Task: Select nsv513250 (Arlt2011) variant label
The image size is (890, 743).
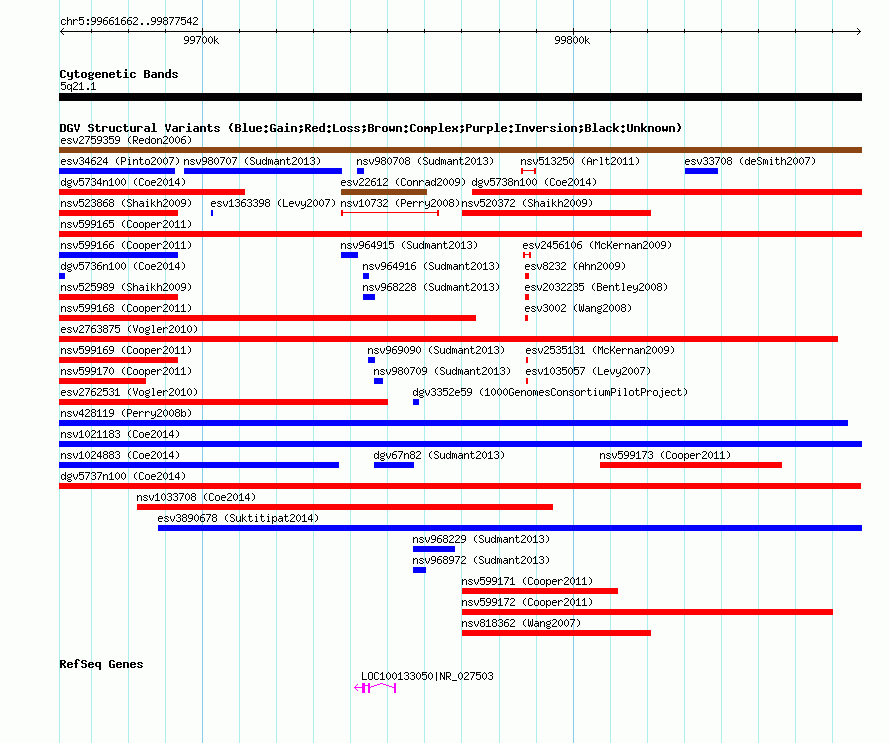Action: pyautogui.click(x=580, y=161)
